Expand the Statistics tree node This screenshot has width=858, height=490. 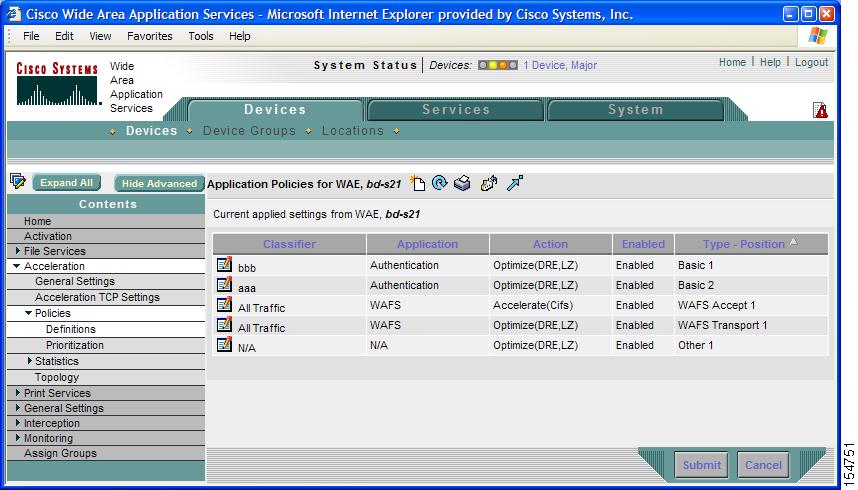(30, 361)
